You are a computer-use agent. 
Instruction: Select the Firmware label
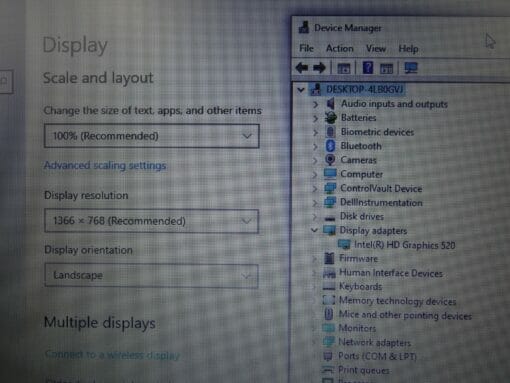358,259
